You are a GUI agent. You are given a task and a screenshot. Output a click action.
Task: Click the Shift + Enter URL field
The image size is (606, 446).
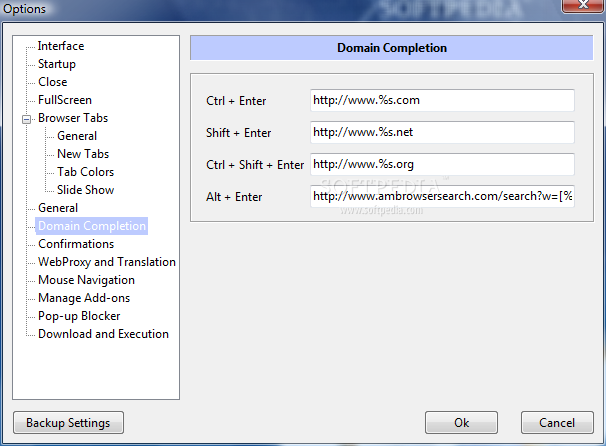tap(442, 133)
